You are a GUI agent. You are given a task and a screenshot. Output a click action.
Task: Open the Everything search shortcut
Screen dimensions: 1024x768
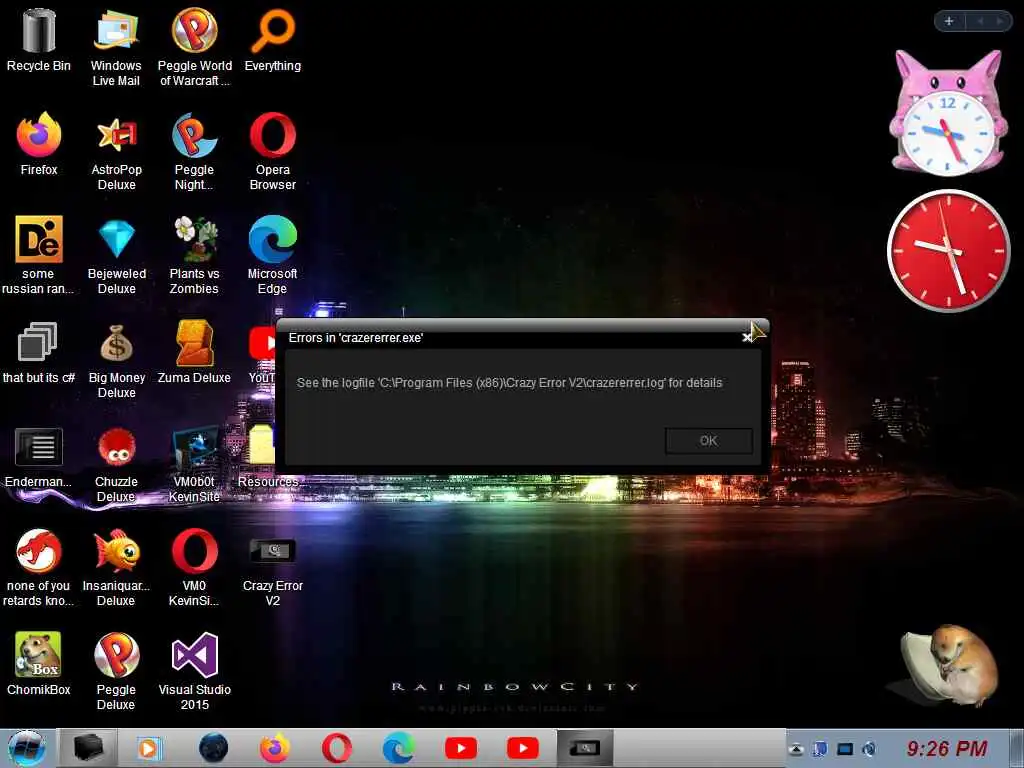coord(272,40)
